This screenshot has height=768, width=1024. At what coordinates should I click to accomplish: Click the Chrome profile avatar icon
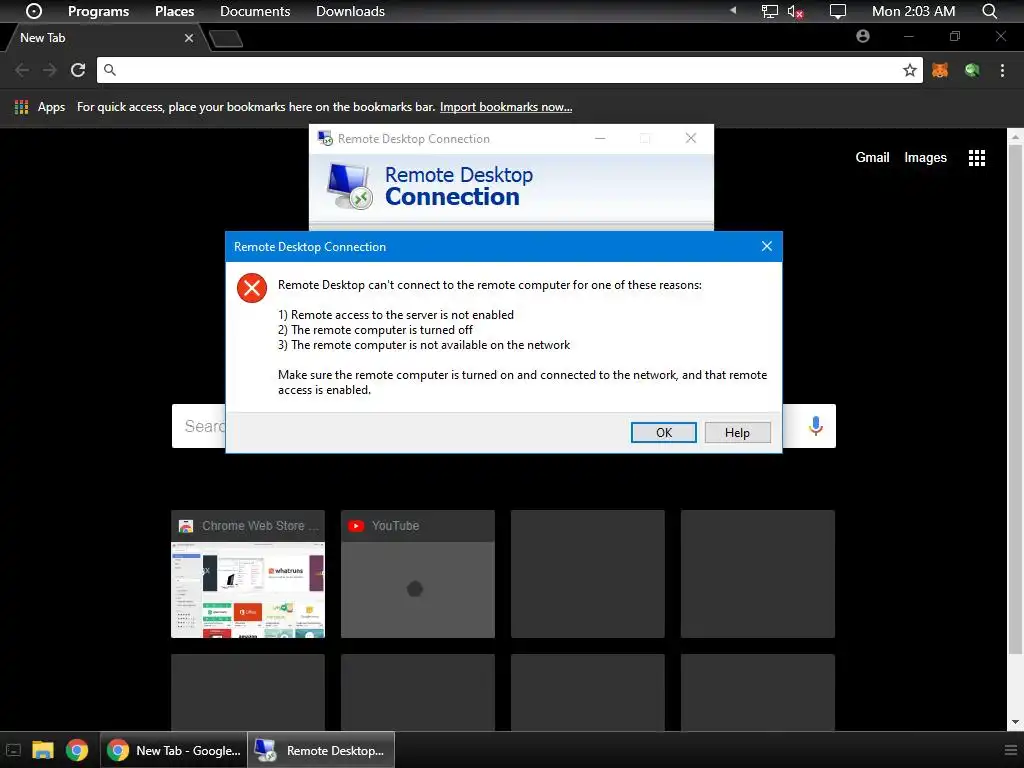pos(863,37)
